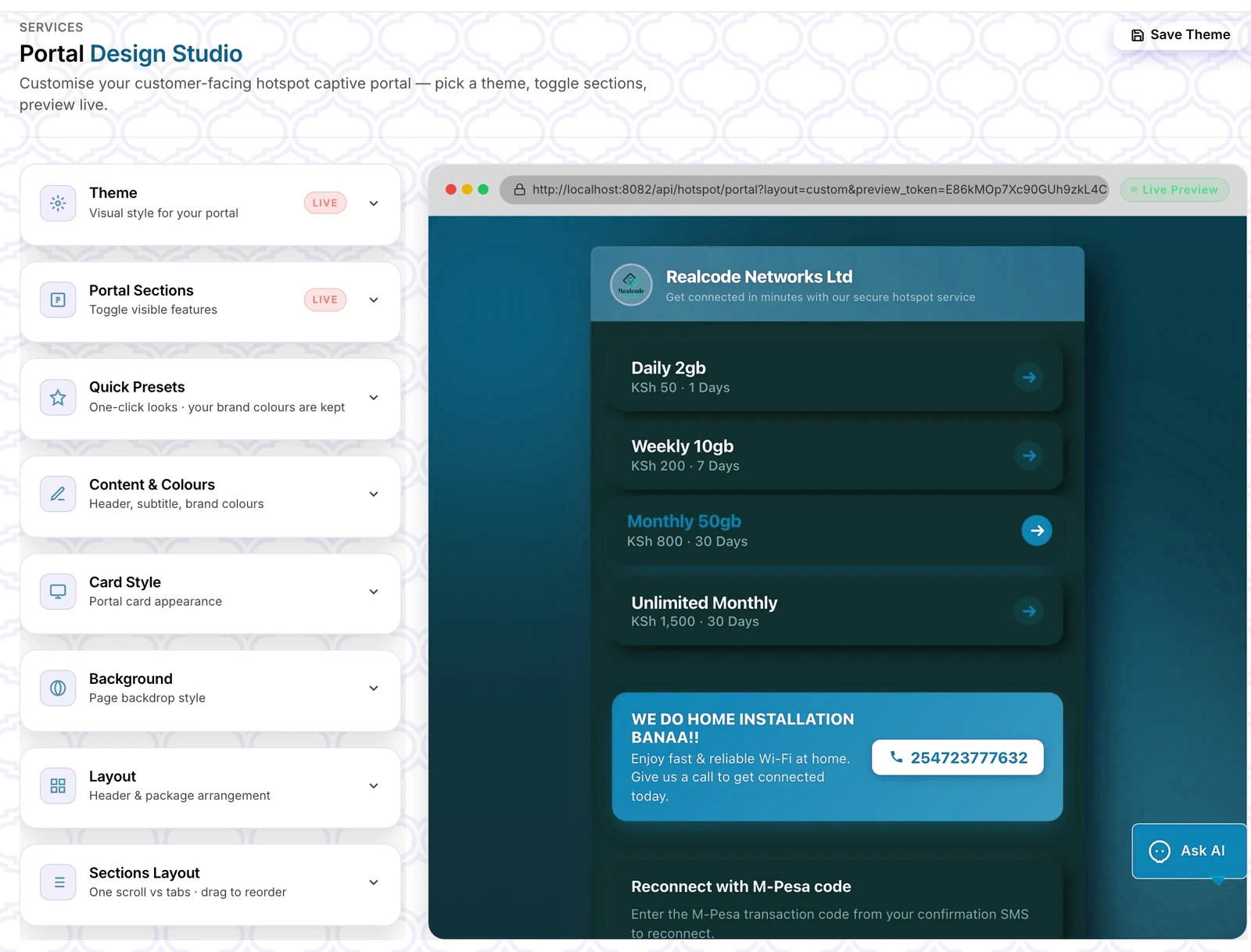
Task: Click 'KSh 50 · 1 Days' text
Action: pos(680,388)
